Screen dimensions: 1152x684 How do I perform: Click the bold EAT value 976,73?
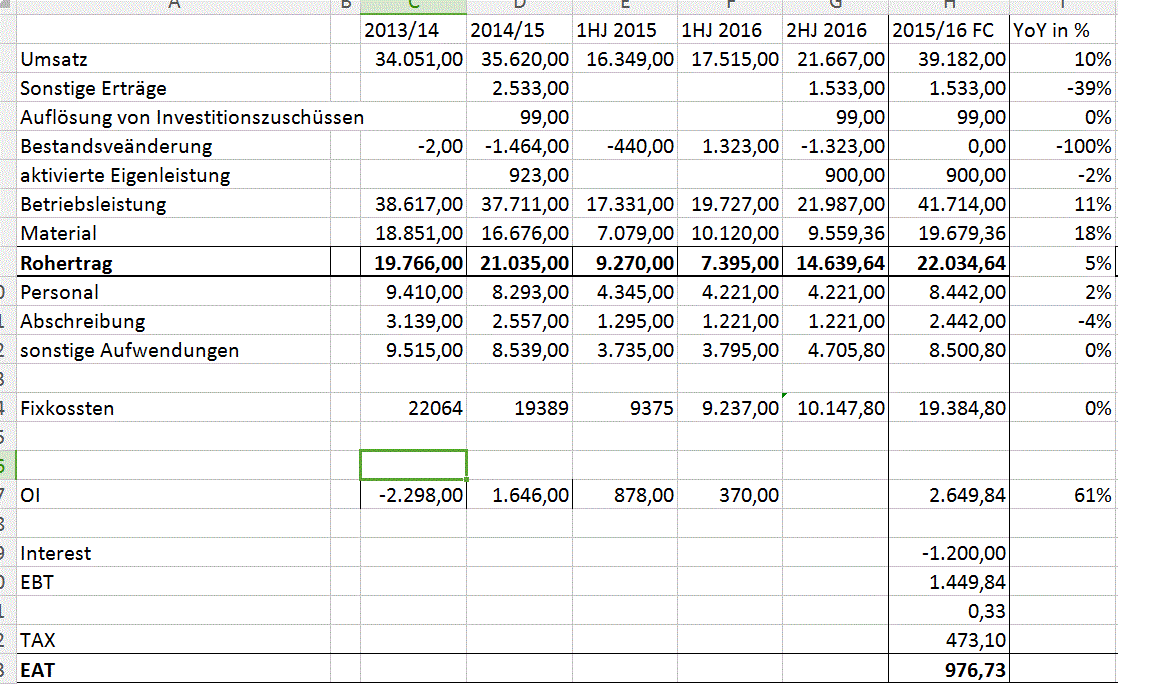948,669
